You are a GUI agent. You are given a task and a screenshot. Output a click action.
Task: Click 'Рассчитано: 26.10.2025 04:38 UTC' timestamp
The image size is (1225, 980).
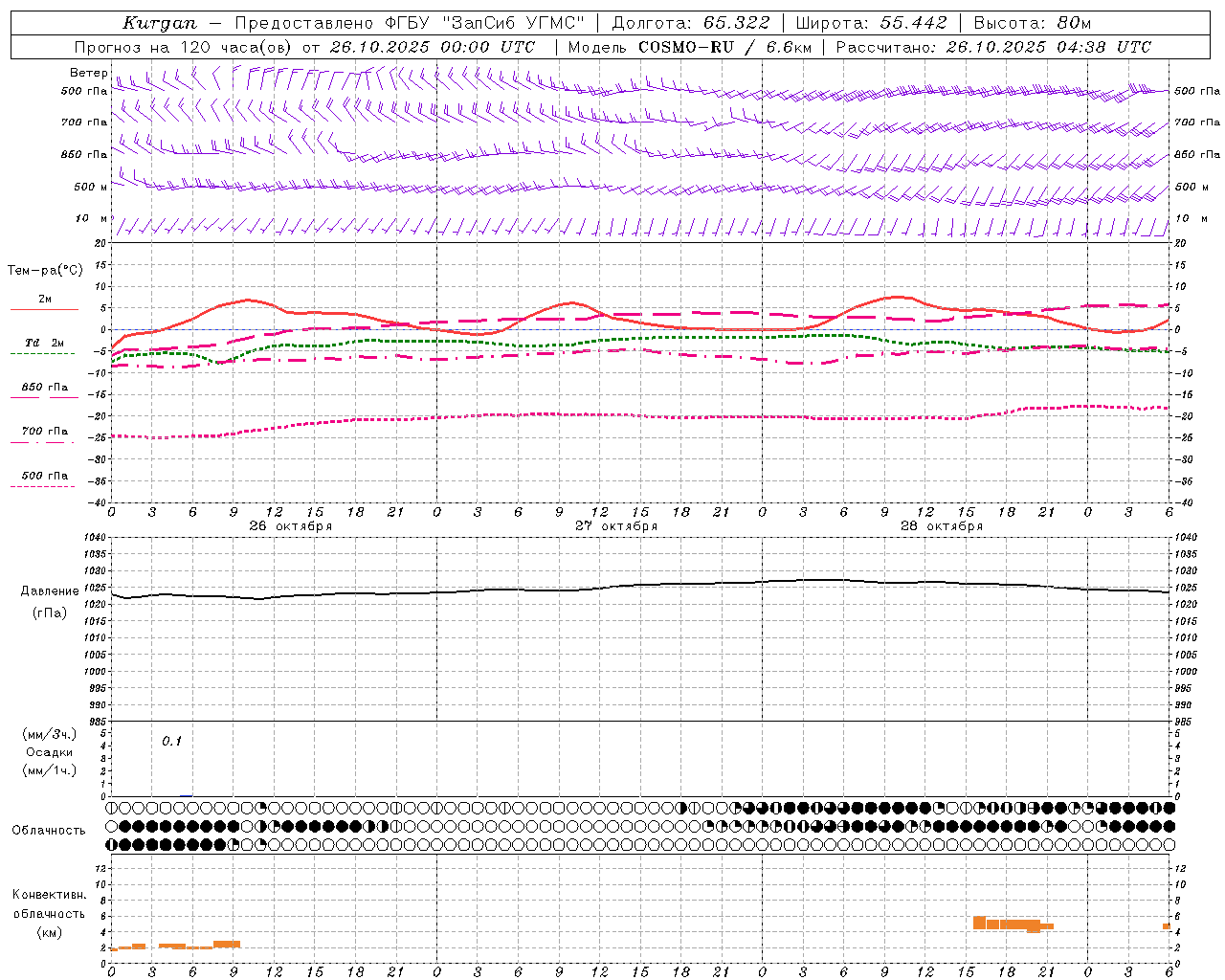pos(993,47)
